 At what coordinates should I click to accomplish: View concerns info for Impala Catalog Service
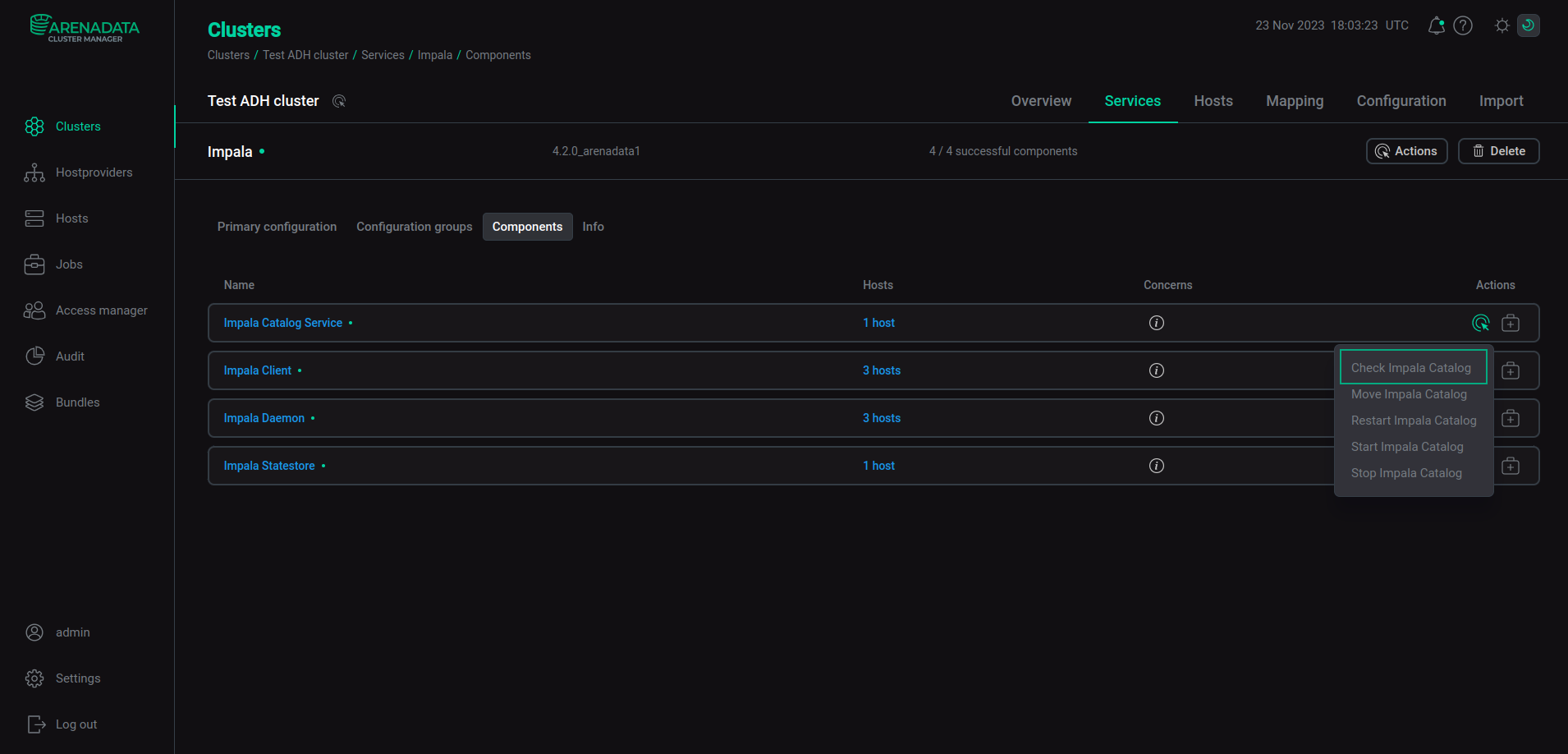[1157, 323]
